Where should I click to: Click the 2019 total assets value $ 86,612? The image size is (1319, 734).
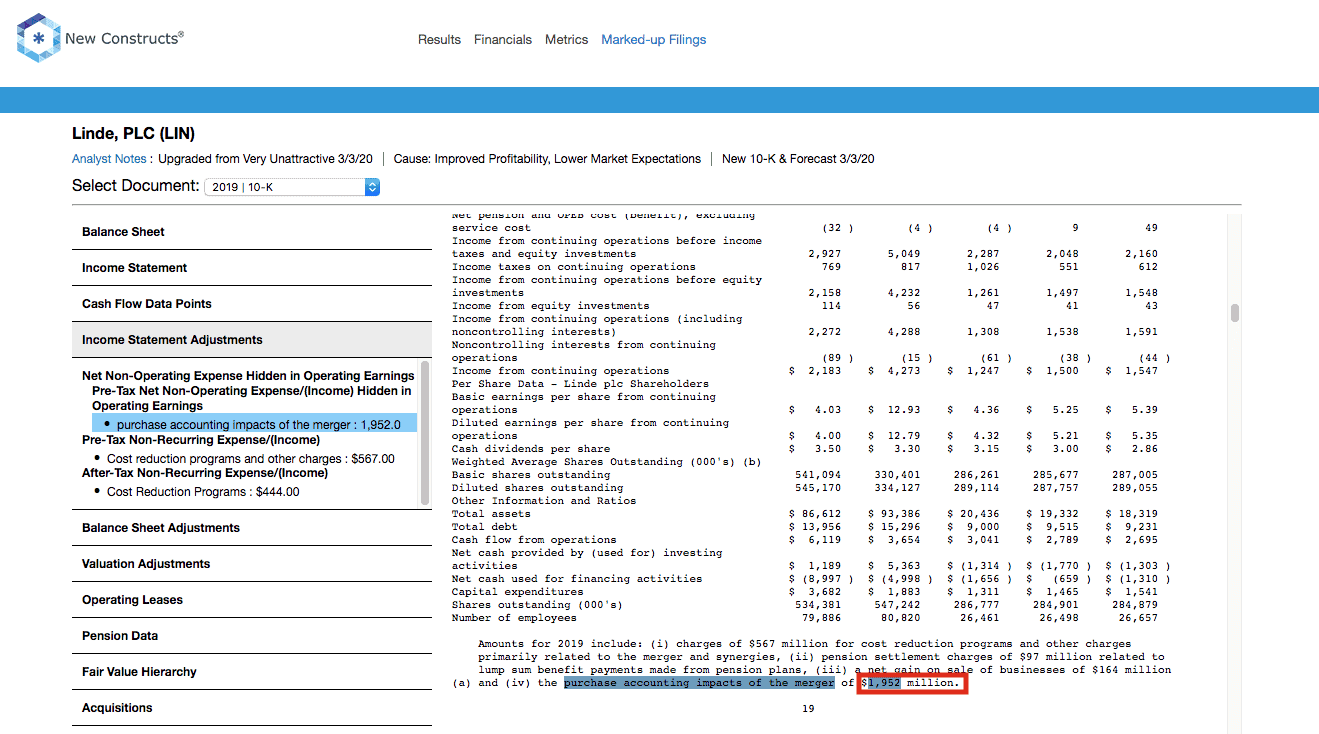pyautogui.click(x=815, y=514)
